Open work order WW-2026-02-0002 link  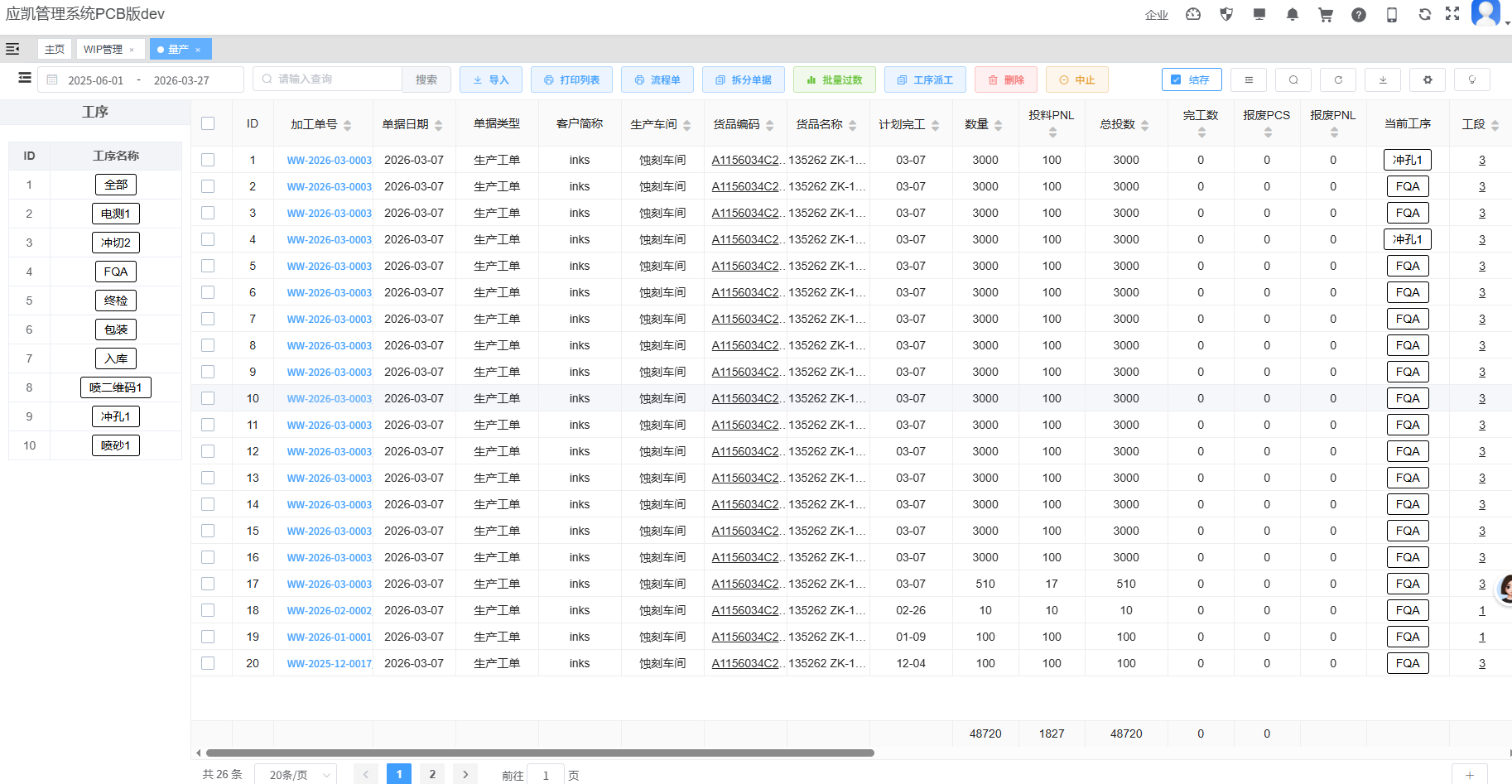pyautogui.click(x=329, y=611)
